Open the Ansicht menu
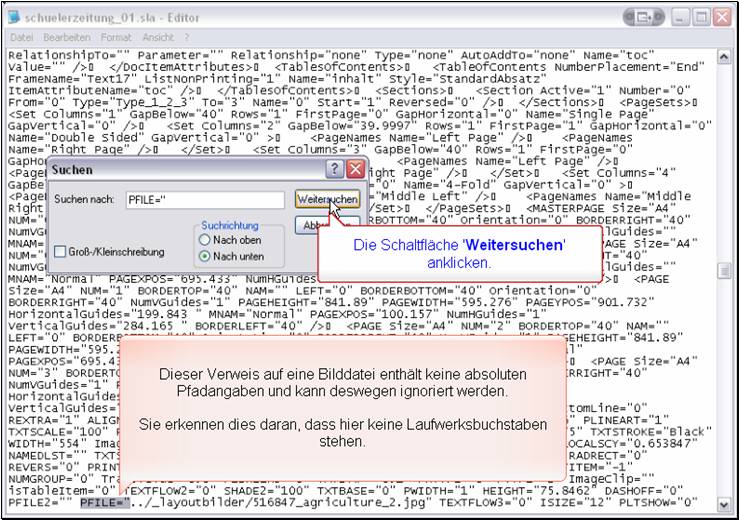Viewport: 739px width, 520px height. 158,37
